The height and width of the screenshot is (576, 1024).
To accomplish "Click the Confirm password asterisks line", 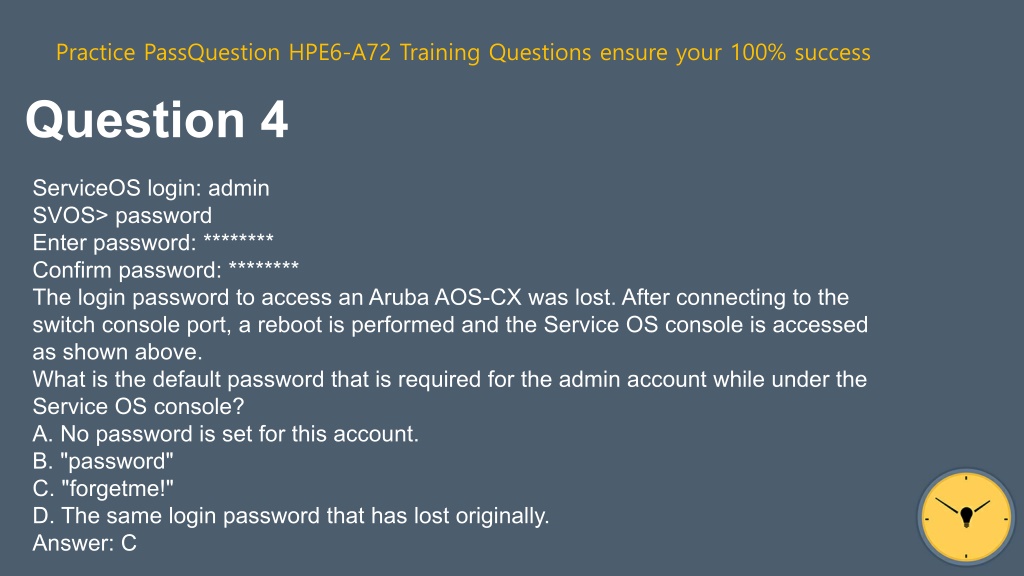I will (166, 270).
